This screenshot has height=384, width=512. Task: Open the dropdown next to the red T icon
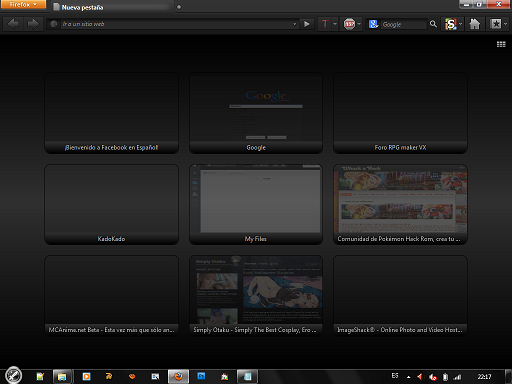pyautogui.click(x=335, y=24)
